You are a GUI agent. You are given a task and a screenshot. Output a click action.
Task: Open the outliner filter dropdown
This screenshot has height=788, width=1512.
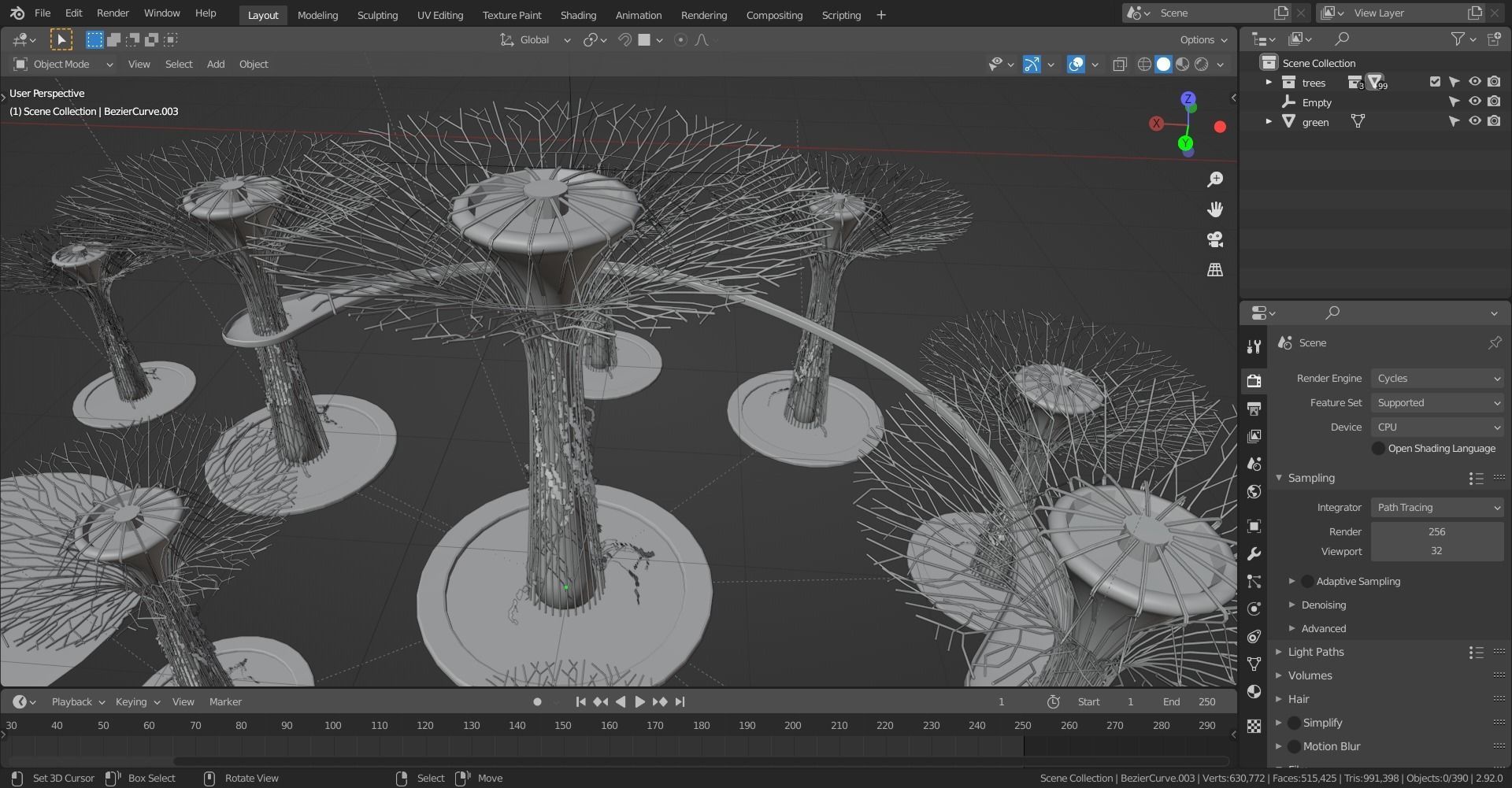(1462, 39)
